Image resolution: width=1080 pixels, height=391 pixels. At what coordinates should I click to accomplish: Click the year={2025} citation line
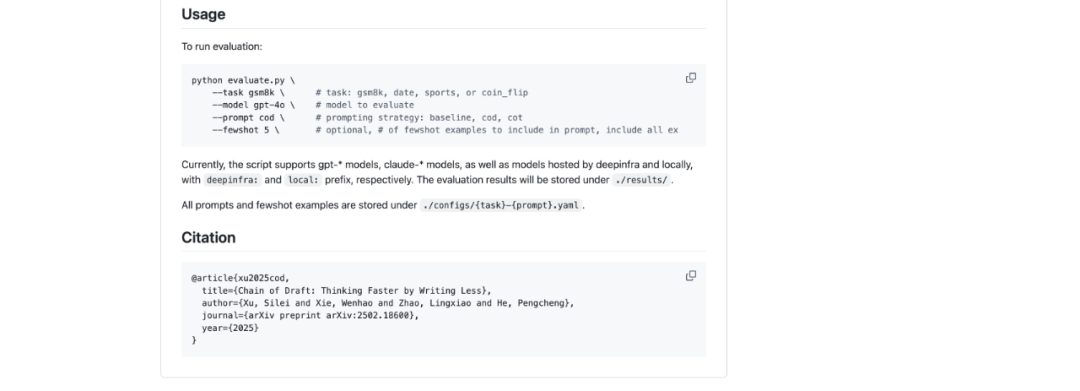(230, 328)
